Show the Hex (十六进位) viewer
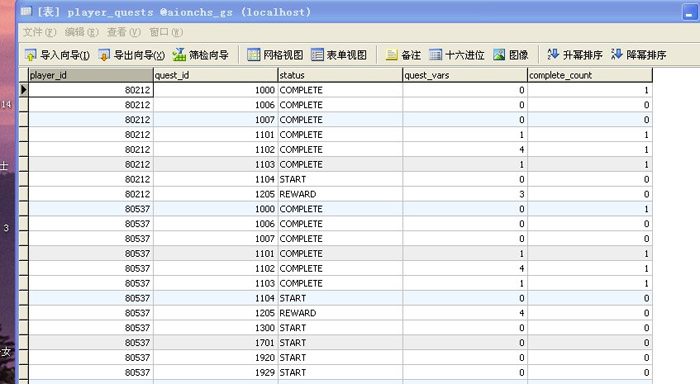 [435, 55]
